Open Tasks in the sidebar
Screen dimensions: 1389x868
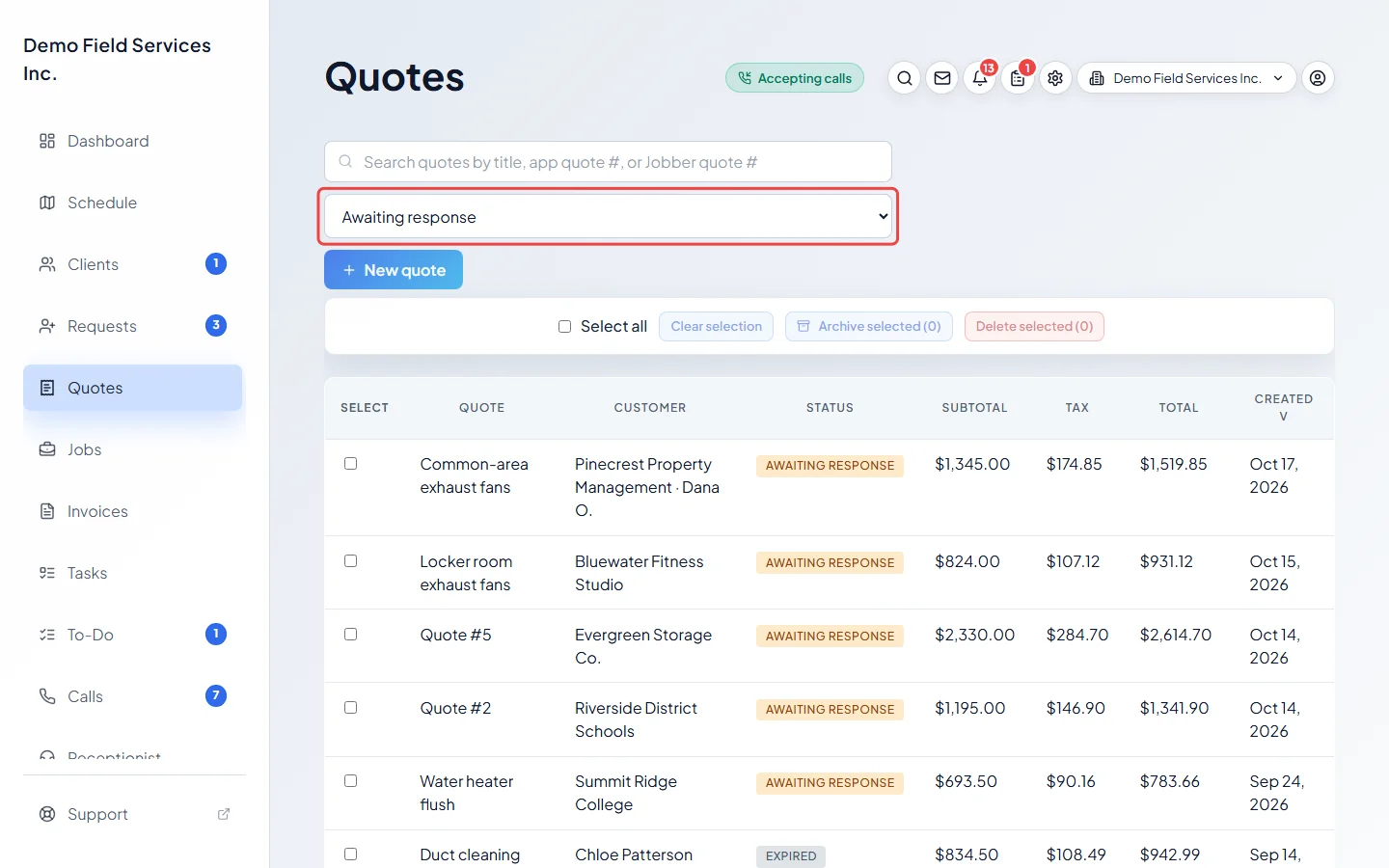pyautogui.click(x=133, y=573)
